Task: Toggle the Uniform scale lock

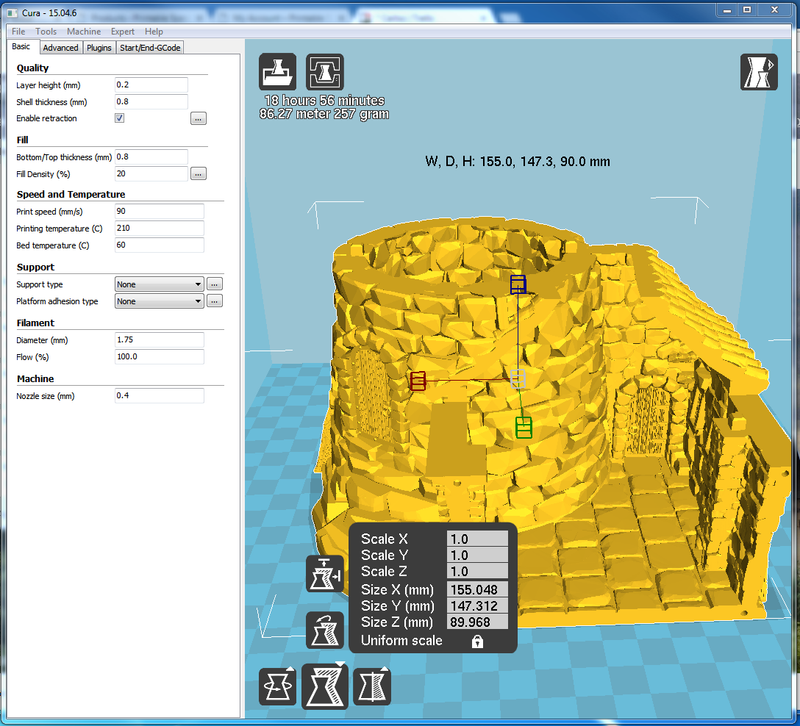Action: [477, 641]
